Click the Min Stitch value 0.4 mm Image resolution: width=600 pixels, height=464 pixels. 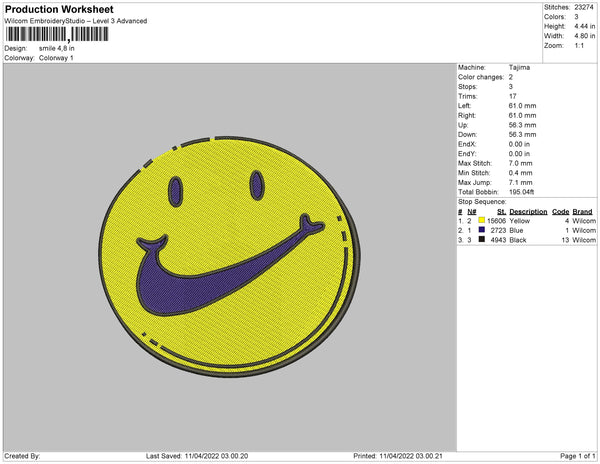tap(520, 173)
